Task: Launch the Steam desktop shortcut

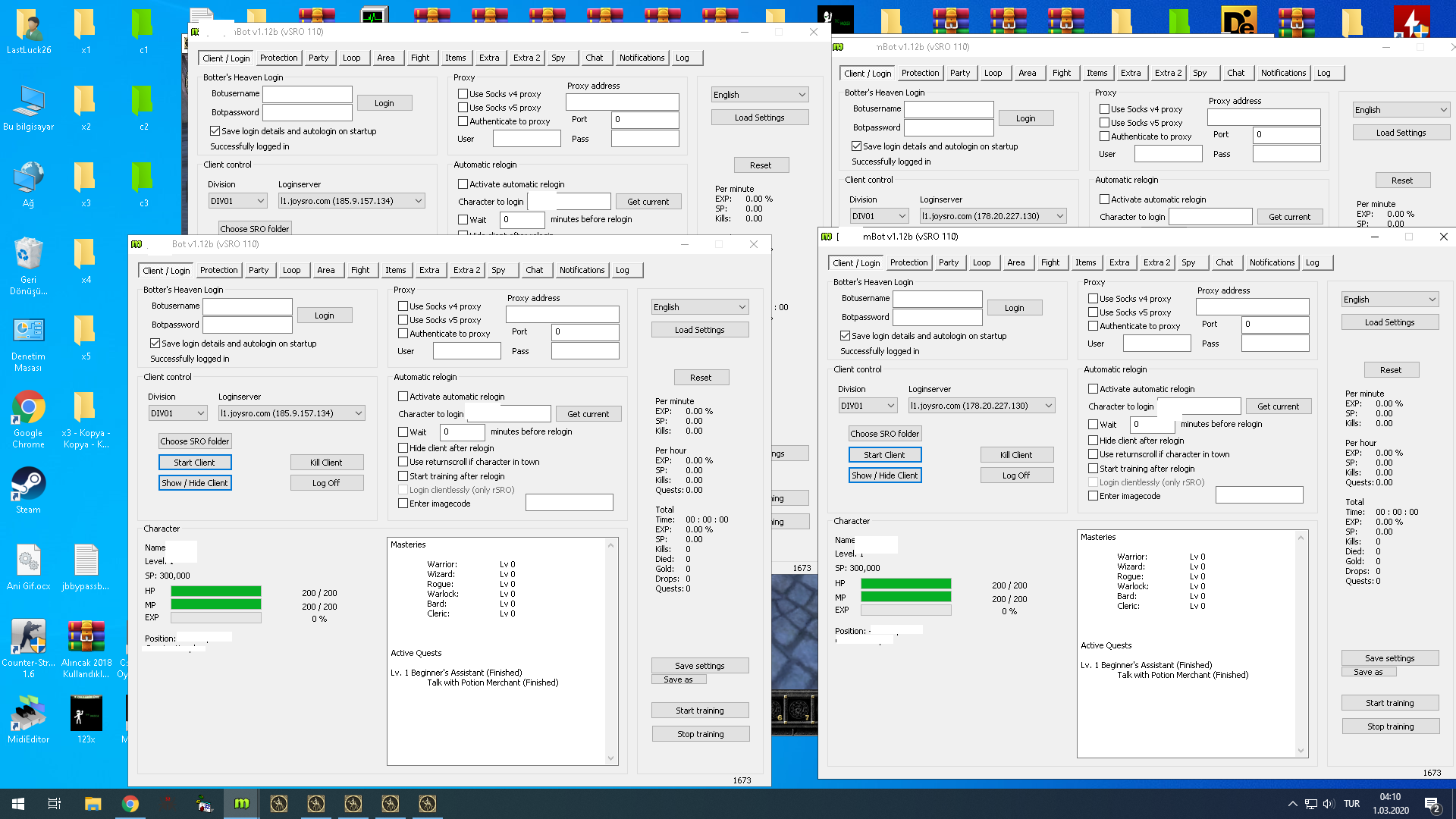Action: (x=29, y=490)
